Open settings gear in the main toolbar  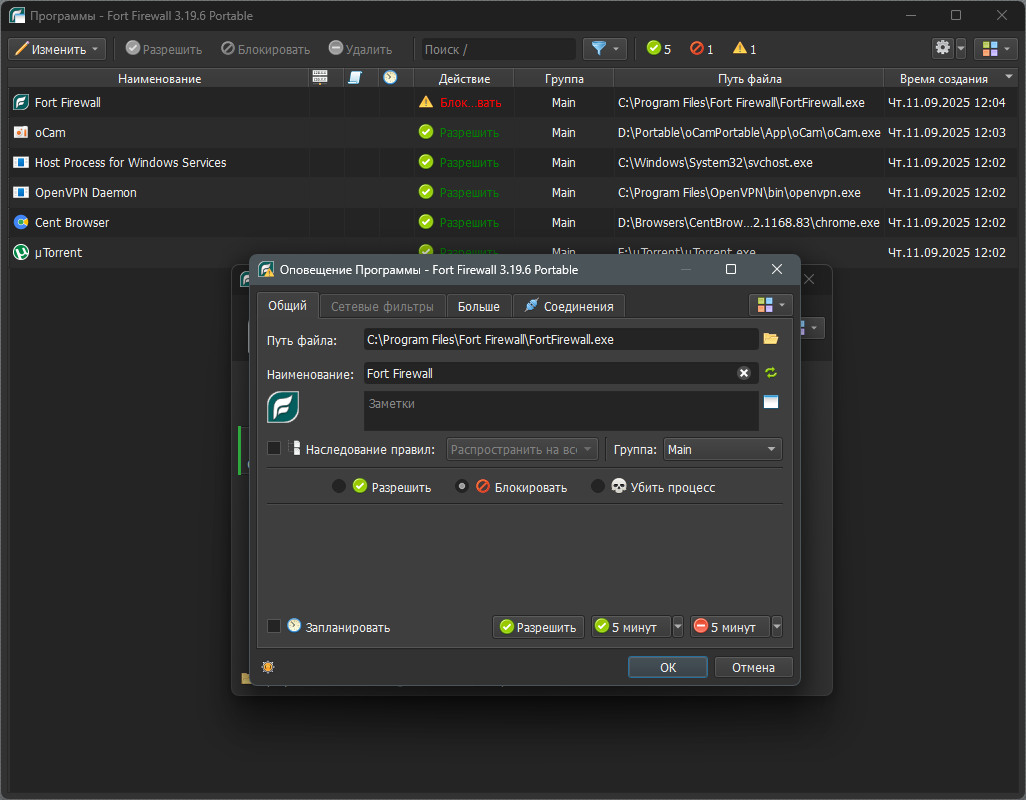[942, 48]
